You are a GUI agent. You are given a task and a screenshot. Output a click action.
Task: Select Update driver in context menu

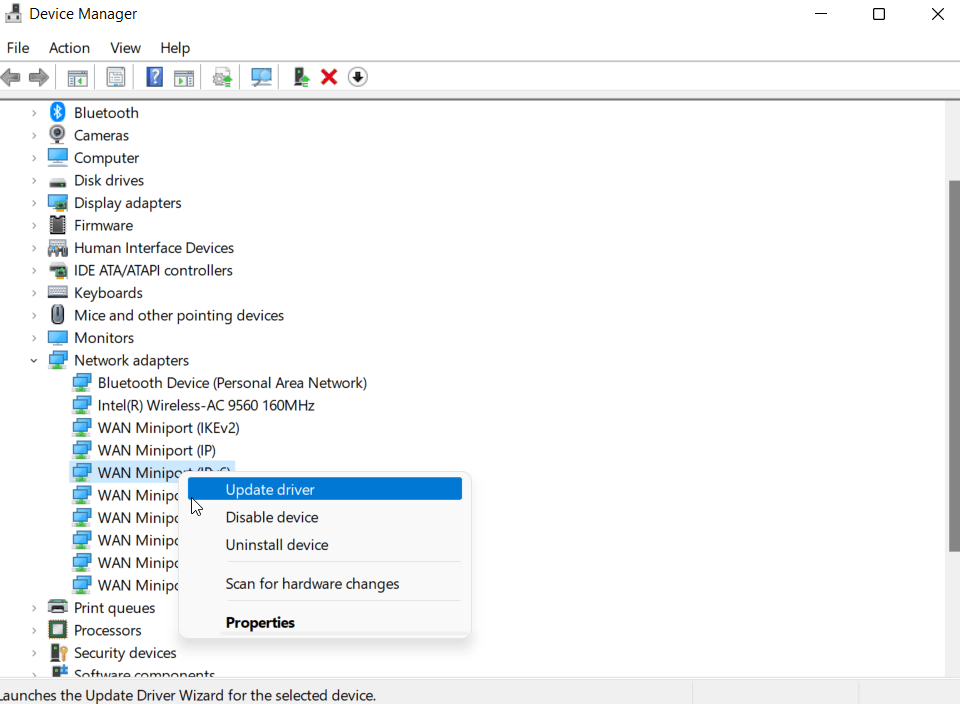(x=270, y=490)
